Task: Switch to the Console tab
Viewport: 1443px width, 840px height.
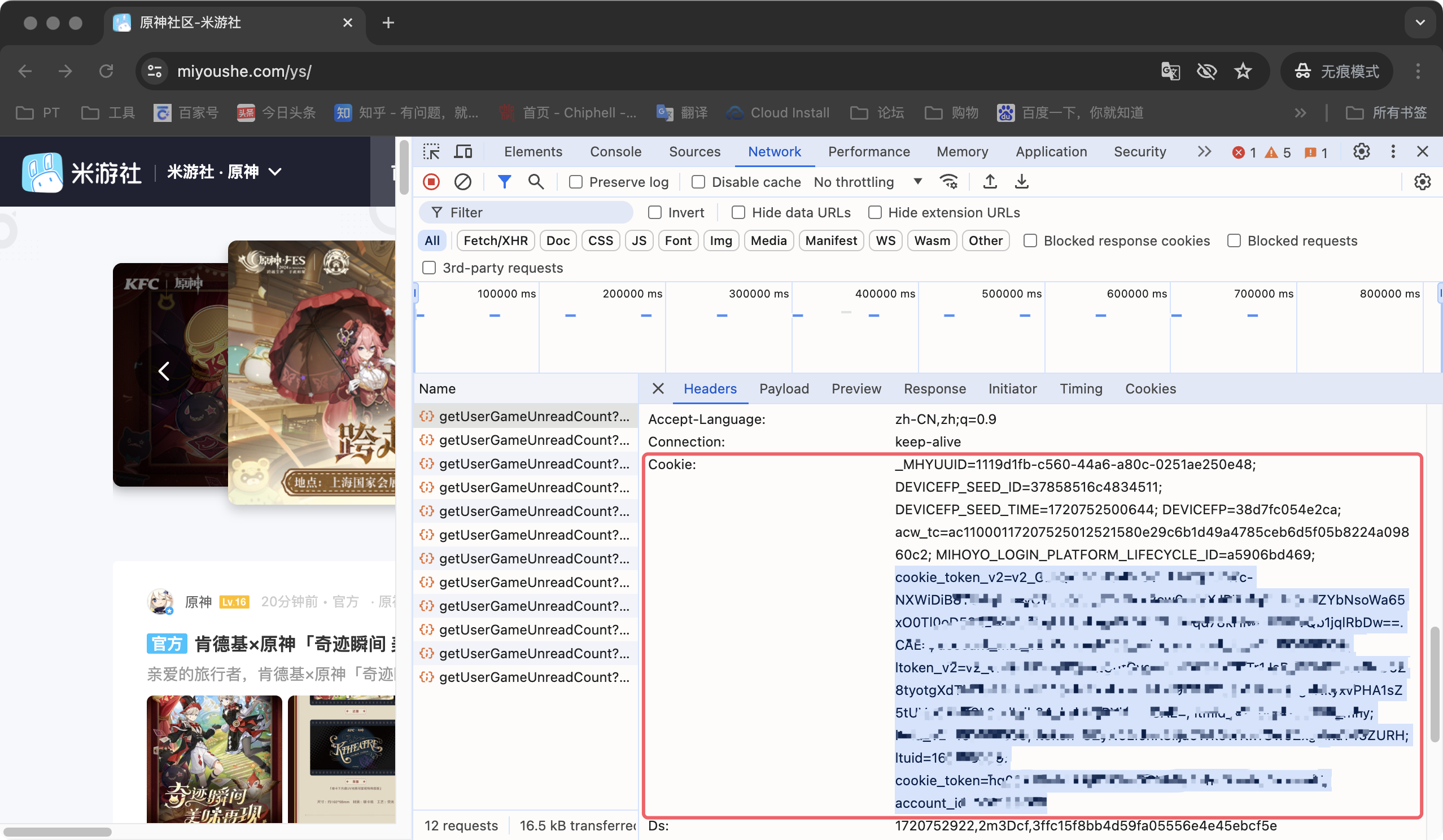Action: point(615,152)
